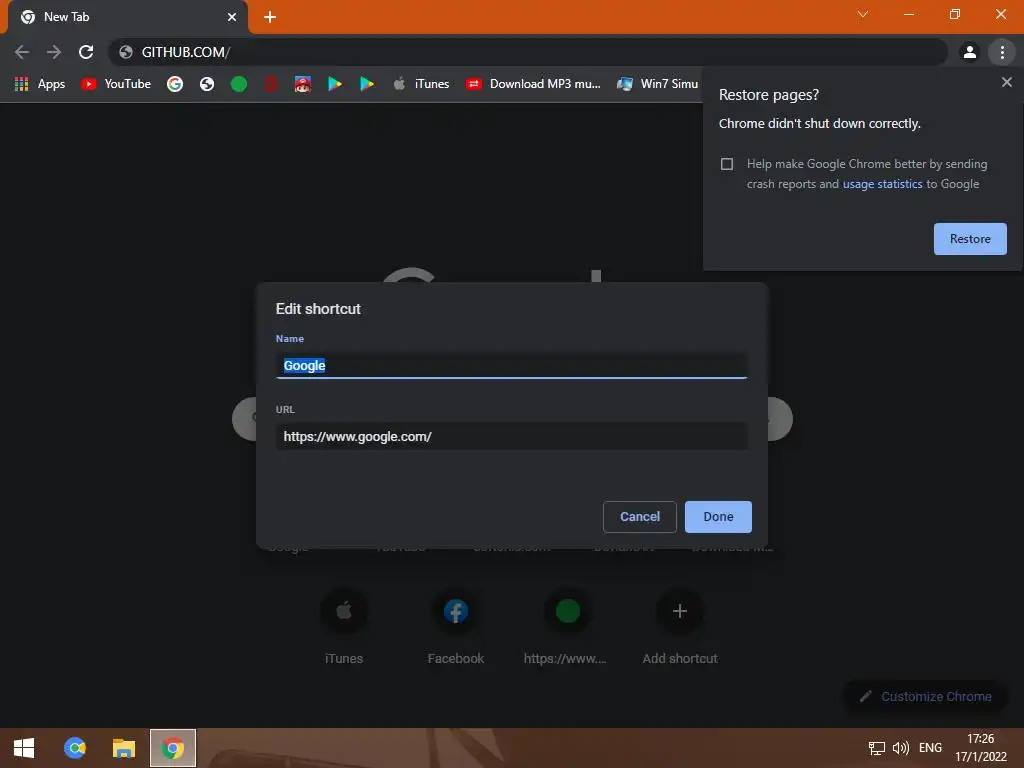Image resolution: width=1024 pixels, height=768 pixels.
Task: Open the iTunes bookmark
Action: [x=421, y=84]
